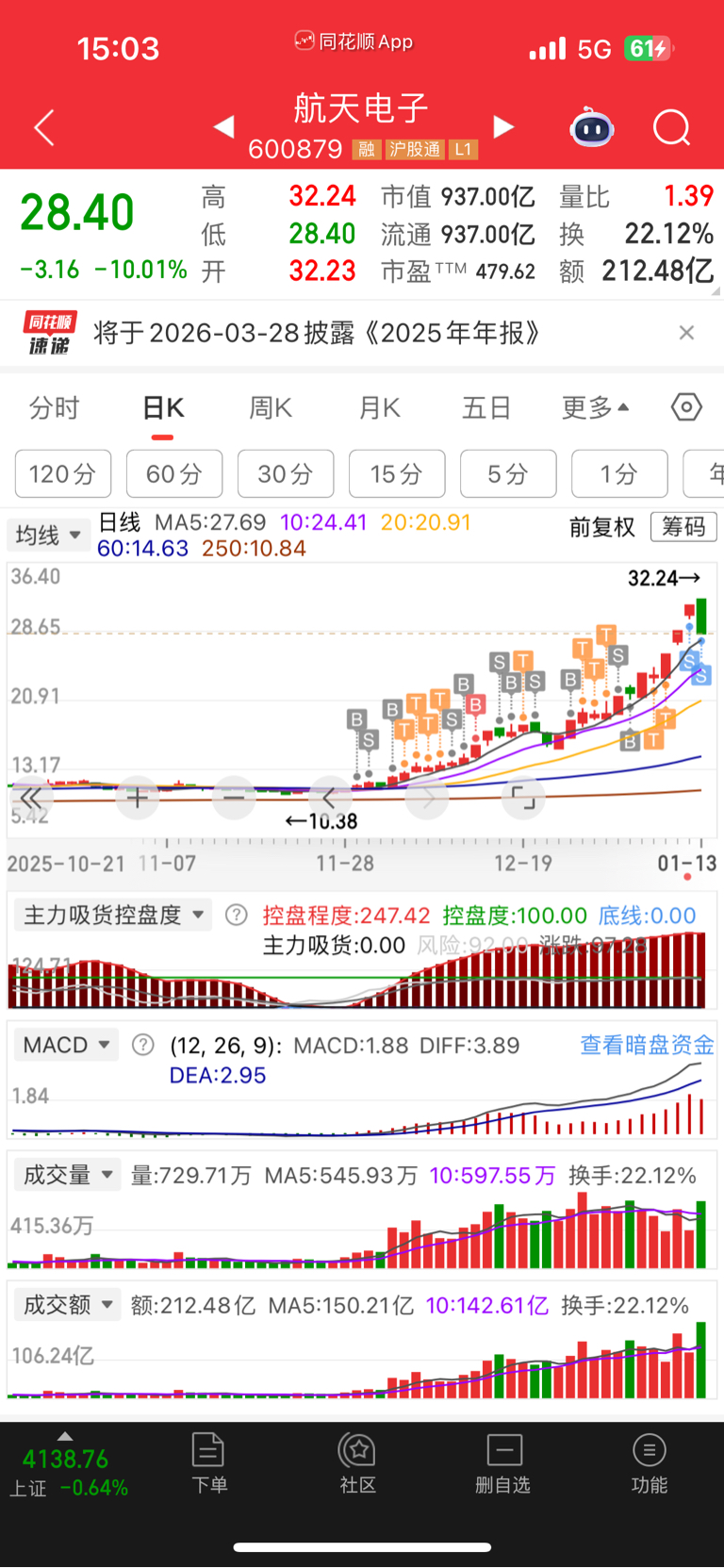Screen dimensions: 724x1568
Task: Tap the 航天电子 stock title
Action: tap(361, 107)
